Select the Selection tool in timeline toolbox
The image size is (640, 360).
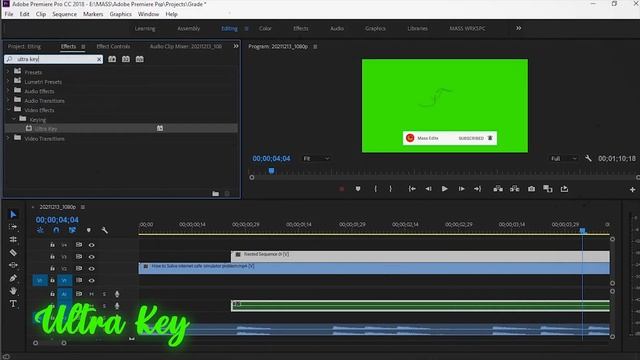pos(13,214)
